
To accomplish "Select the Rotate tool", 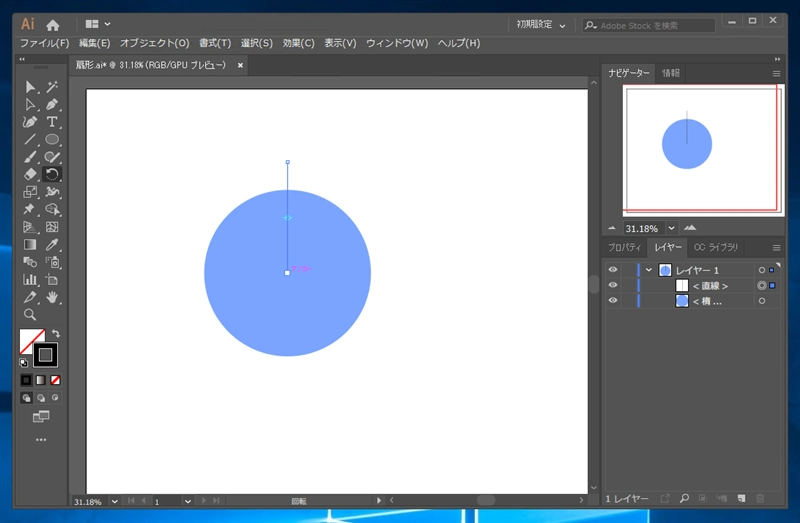I will [x=52, y=174].
